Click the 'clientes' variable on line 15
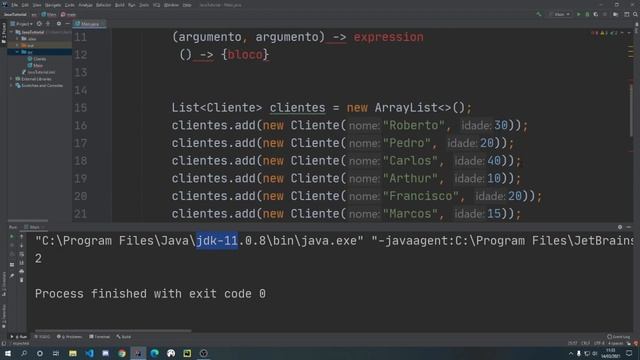640x360 pixels. click(297, 108)
